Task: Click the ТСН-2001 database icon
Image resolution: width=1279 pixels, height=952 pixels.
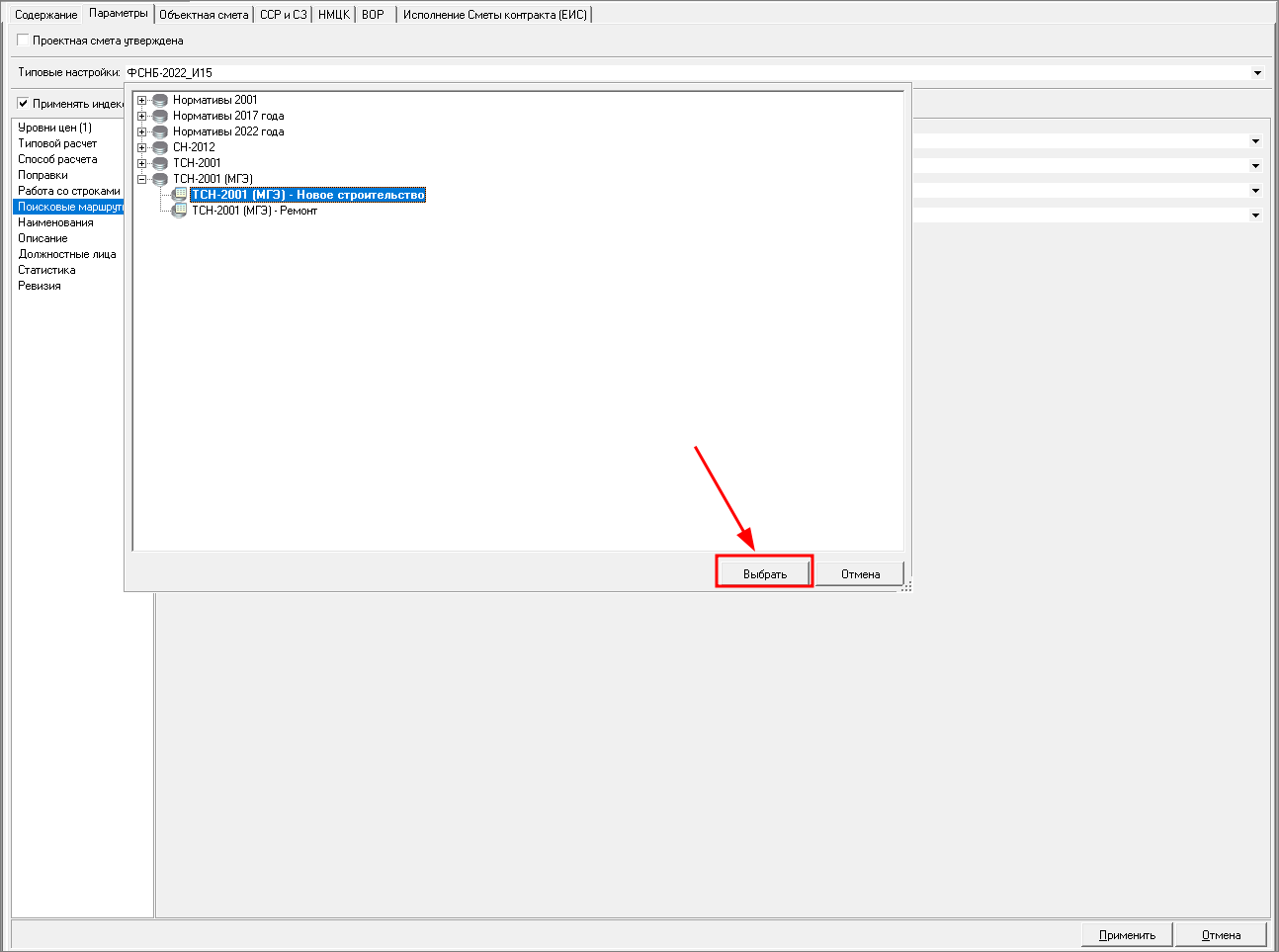Action: pyautogui.click(x=160, y=163)
